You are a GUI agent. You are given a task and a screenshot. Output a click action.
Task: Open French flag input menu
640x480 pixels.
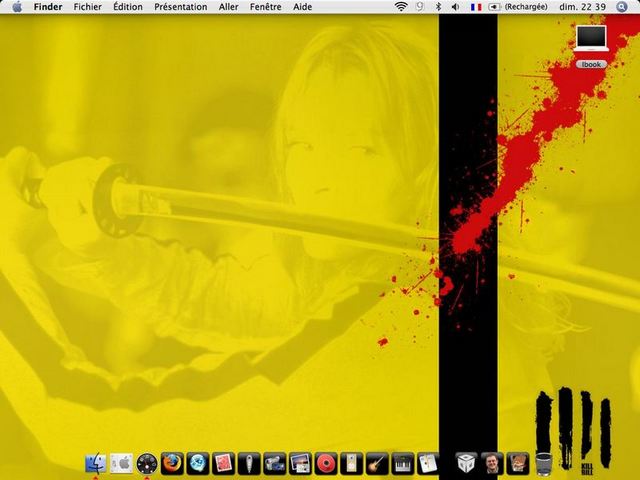pos(476,7)
